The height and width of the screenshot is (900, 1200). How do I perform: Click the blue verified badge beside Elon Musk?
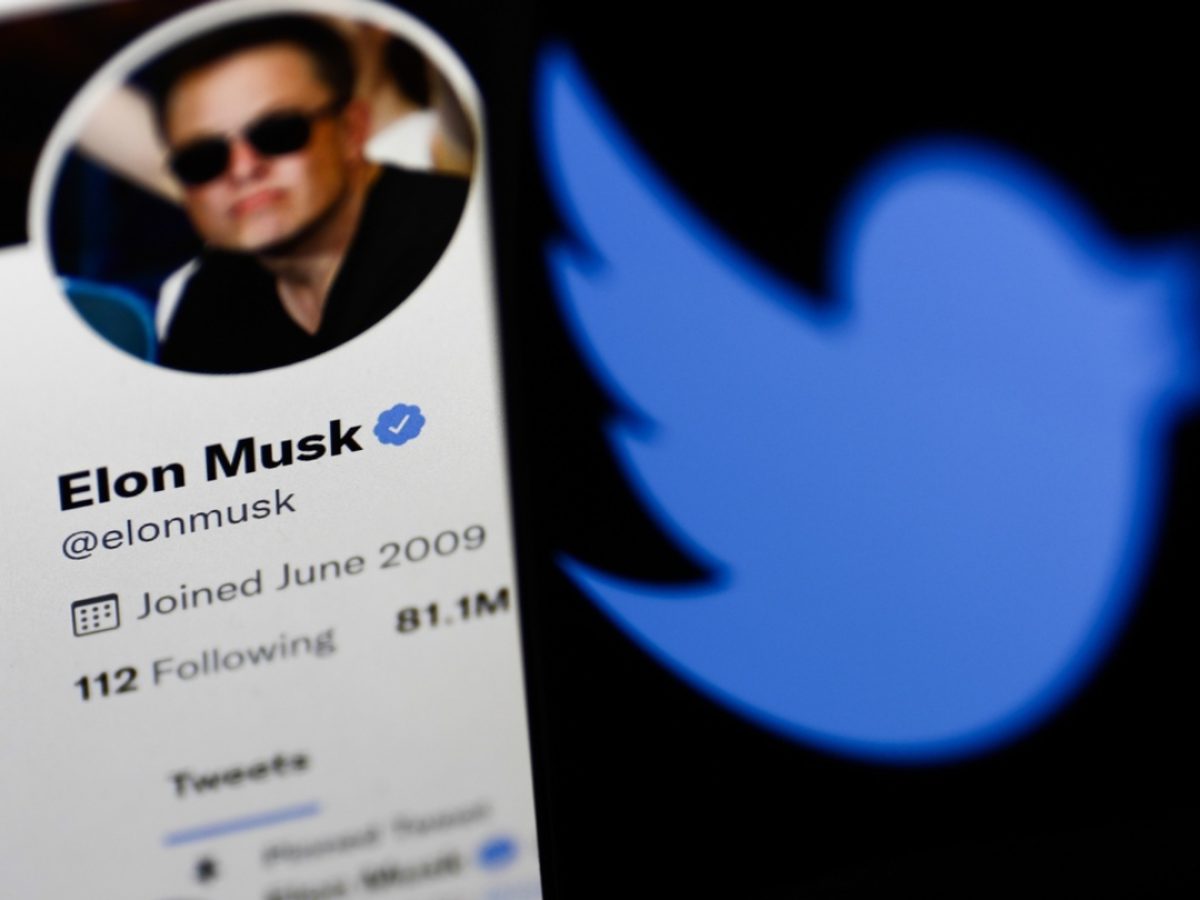click(399, 425)
